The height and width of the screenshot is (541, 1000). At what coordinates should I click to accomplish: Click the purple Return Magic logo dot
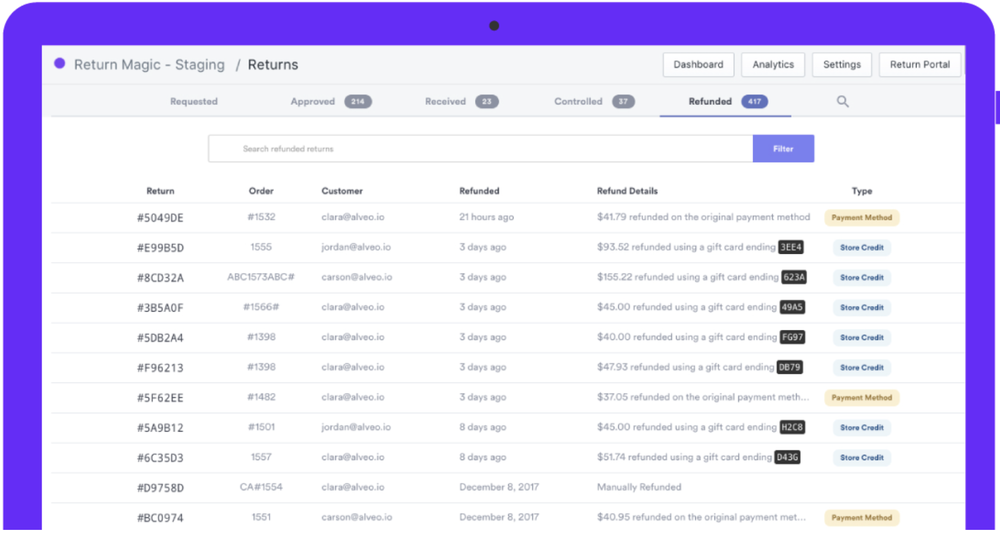click(x=60, y=64)
